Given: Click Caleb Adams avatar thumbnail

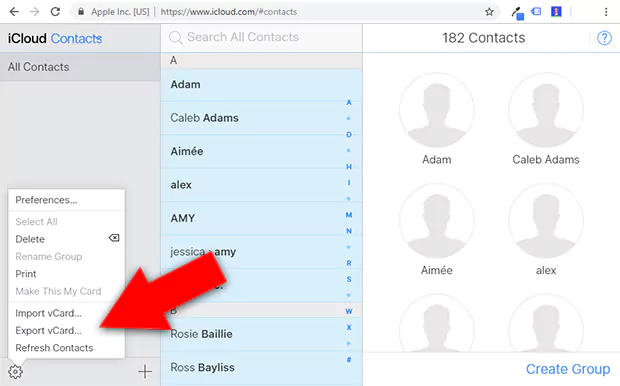Looking at the screenshot, I should coord(546,110).
